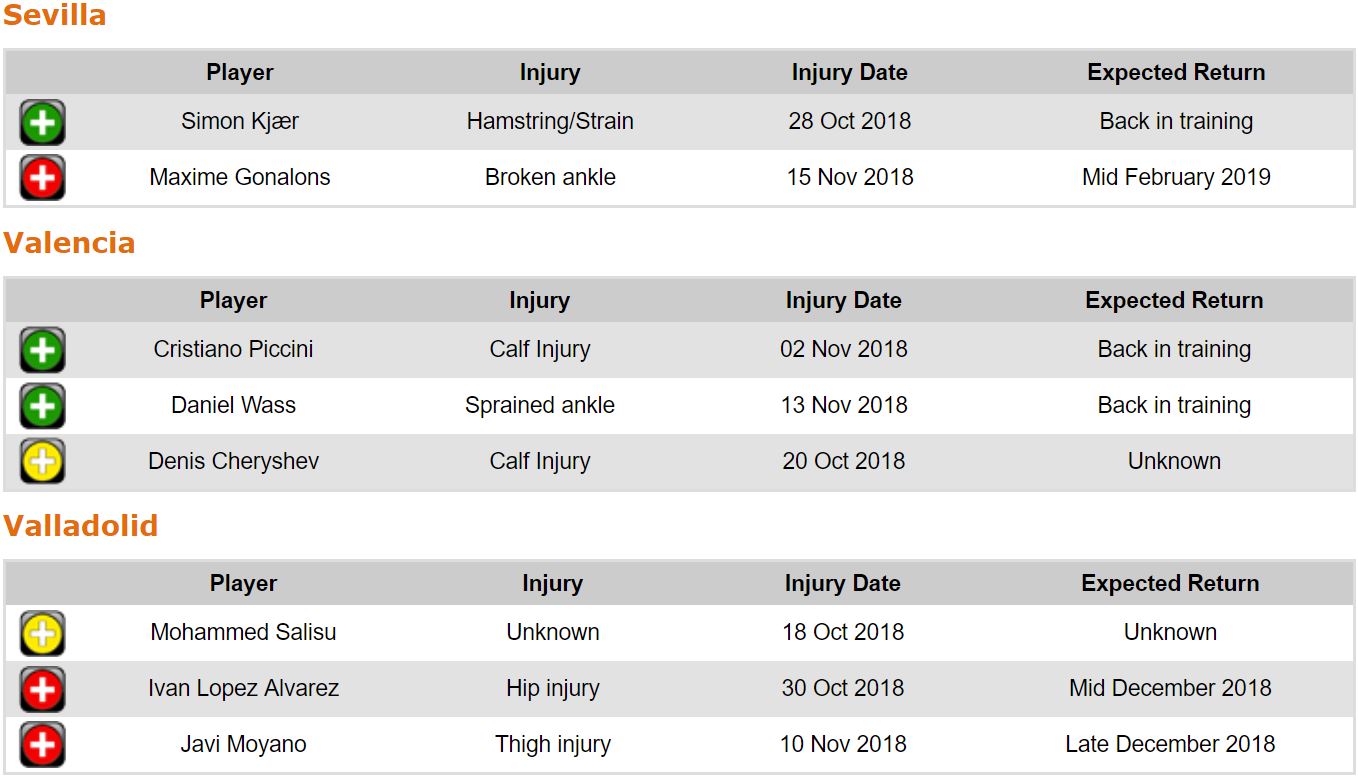Select player name Javi Moyano
The width and height of the screenshot is (1358, 776).
(243, 745)
